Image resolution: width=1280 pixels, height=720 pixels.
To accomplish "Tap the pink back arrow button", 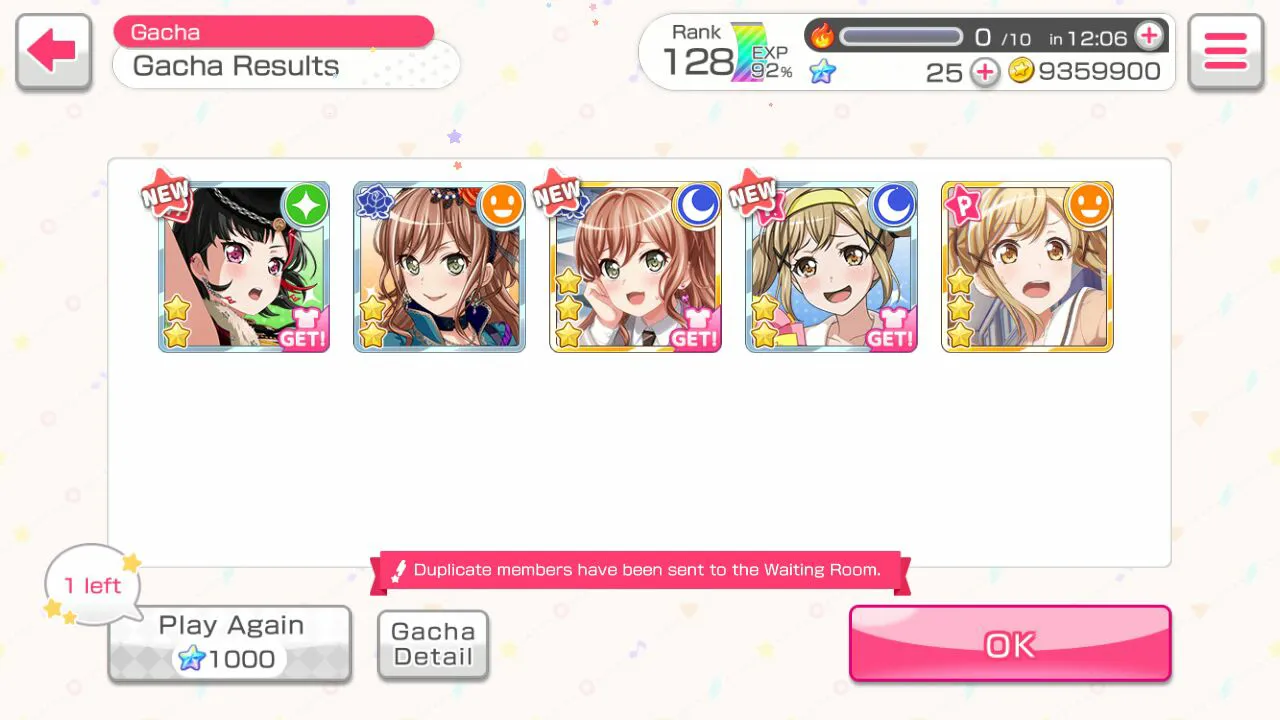I will [54, 52].
